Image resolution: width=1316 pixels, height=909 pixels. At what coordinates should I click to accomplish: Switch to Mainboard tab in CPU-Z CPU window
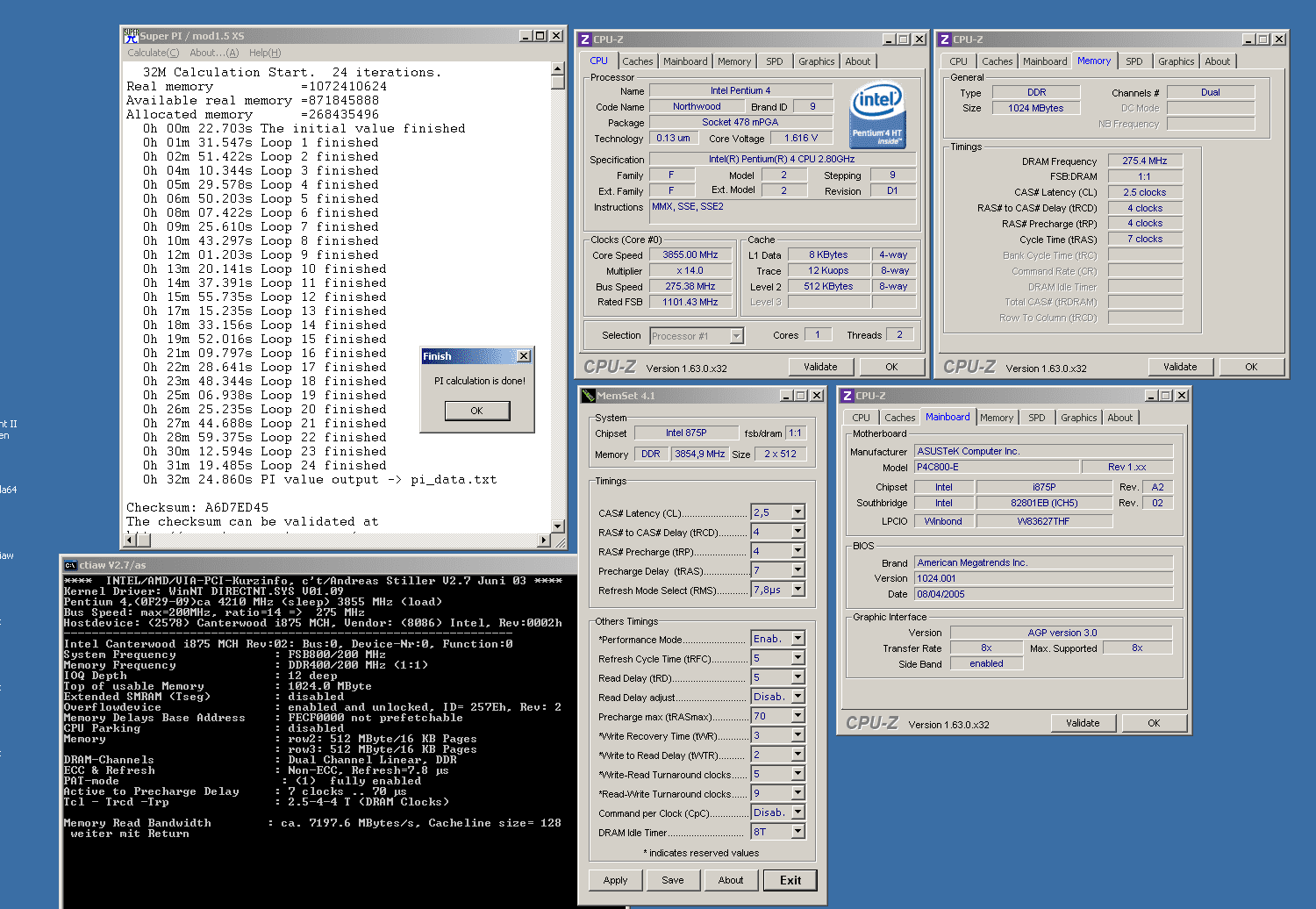click(x=685, y=61)
